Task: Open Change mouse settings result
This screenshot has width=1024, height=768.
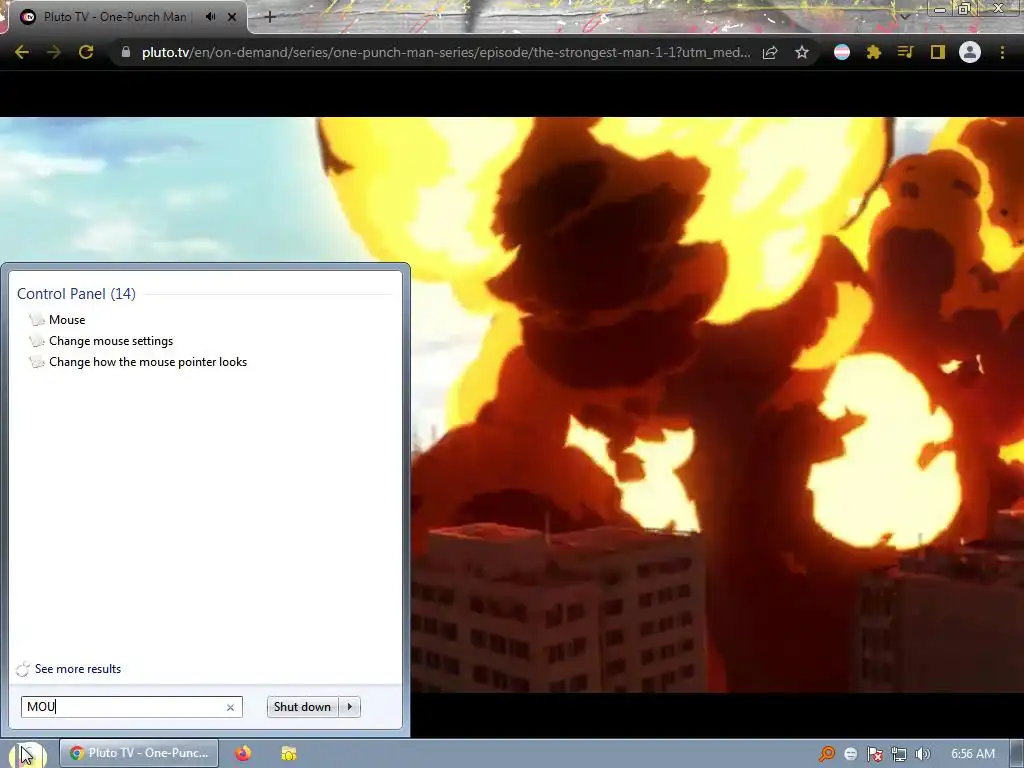Action: 111,341
